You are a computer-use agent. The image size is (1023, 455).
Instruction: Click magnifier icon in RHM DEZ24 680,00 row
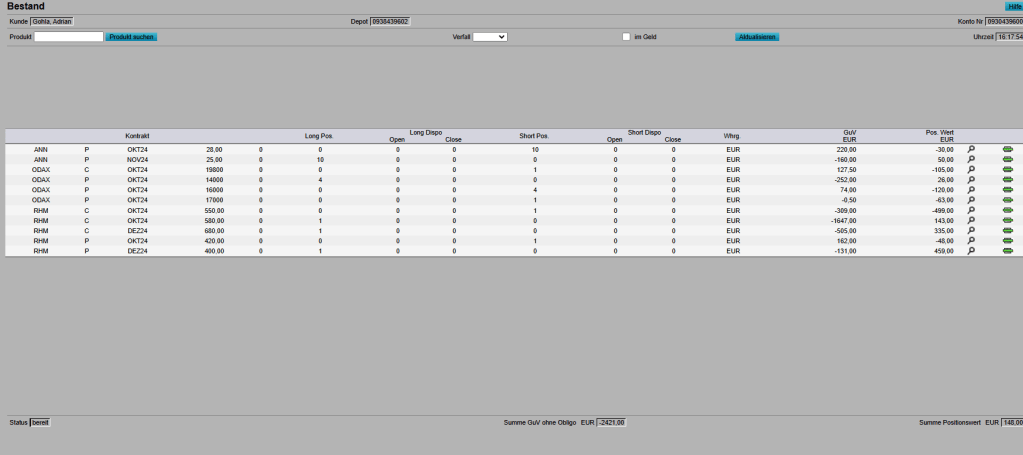coord(970,231)
